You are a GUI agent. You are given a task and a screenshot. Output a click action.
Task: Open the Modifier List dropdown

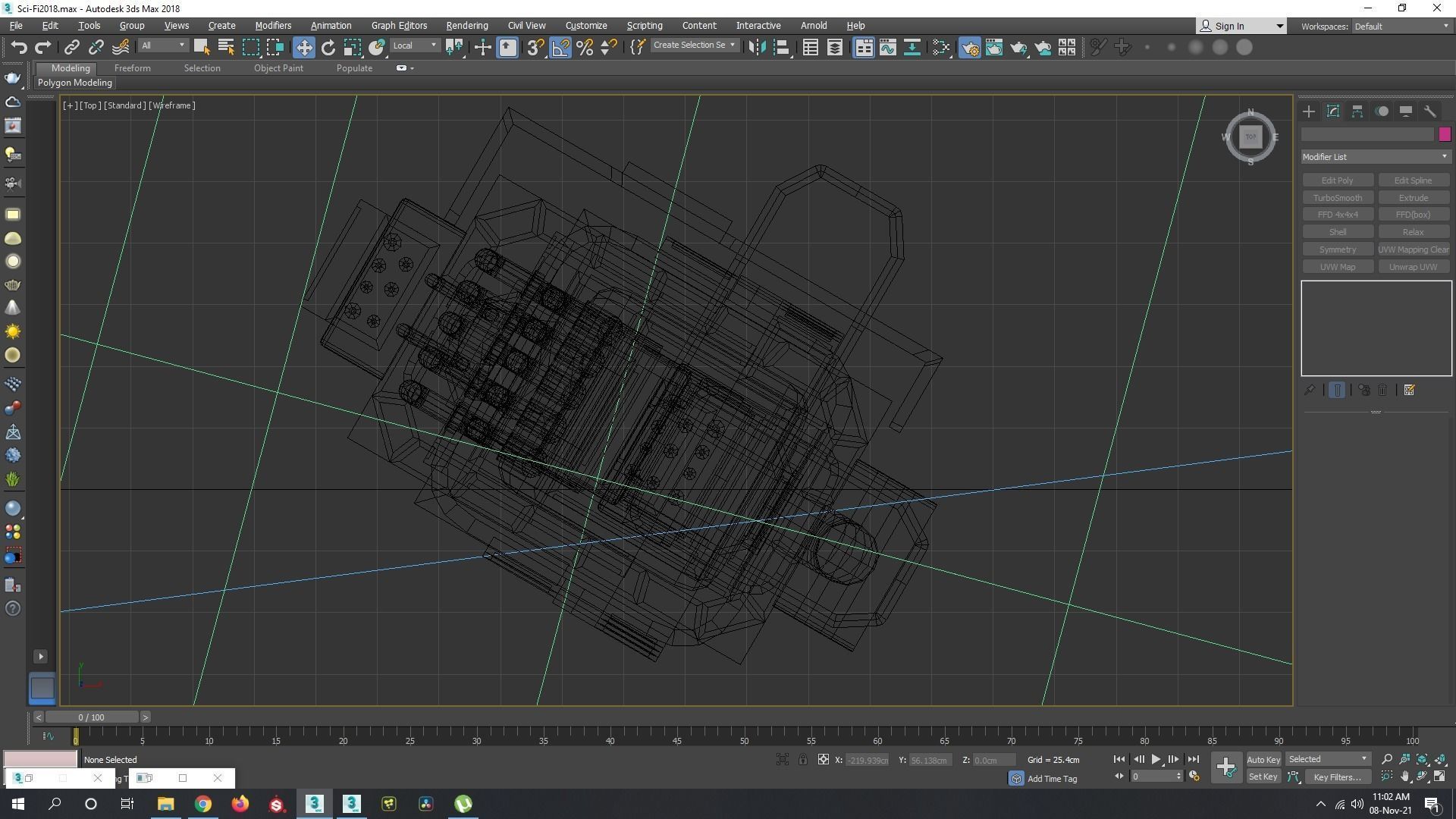(1376, 157)
